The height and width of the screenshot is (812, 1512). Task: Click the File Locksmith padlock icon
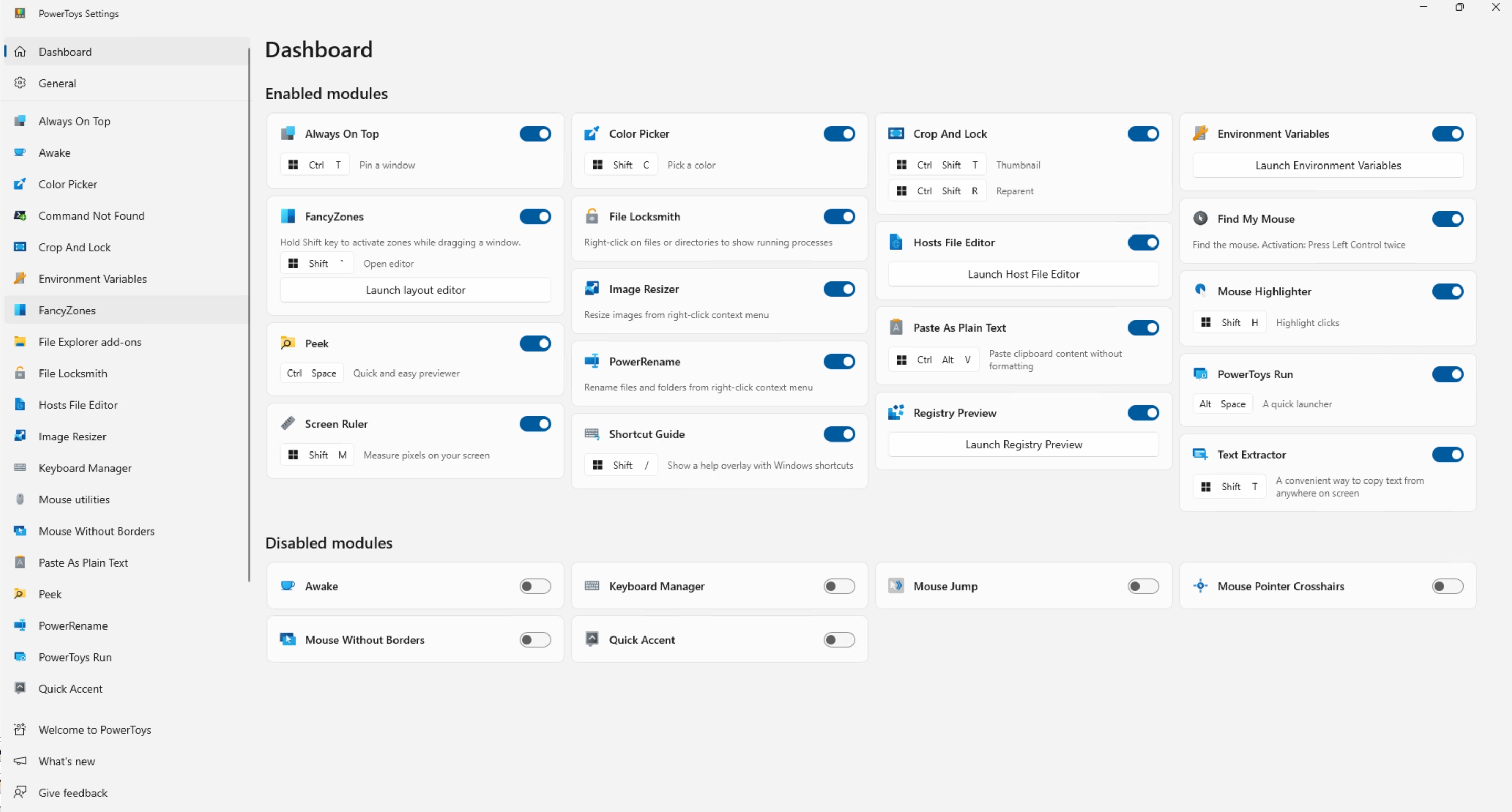click(592, 216)
